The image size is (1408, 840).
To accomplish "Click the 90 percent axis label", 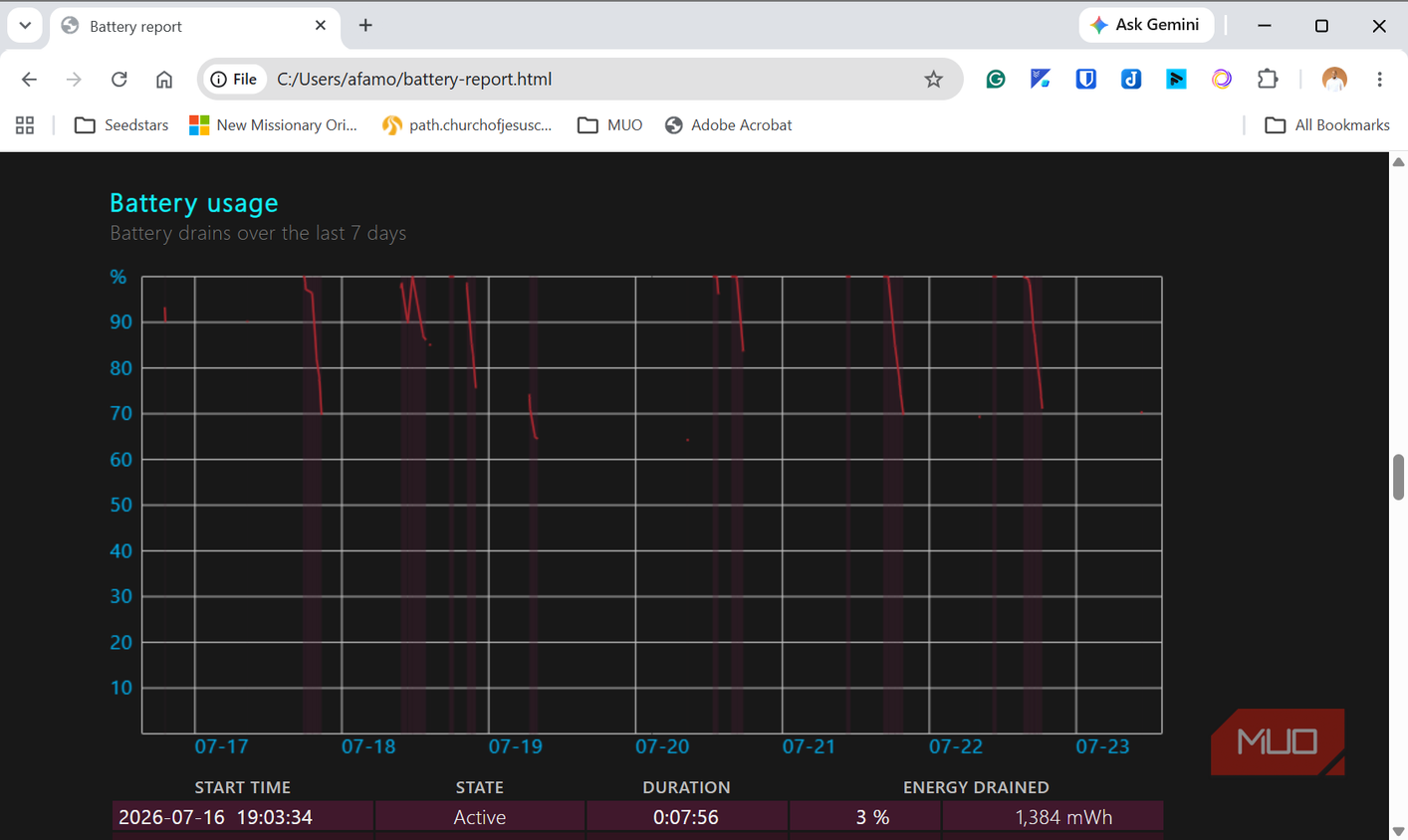I will coord(120,321).
